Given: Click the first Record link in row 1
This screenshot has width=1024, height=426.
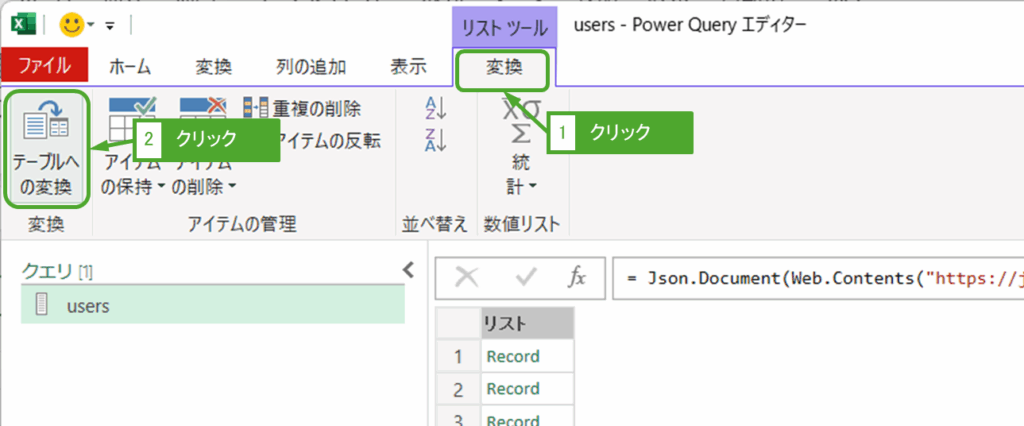Looking at the screenshot, I should click(512, 356).
